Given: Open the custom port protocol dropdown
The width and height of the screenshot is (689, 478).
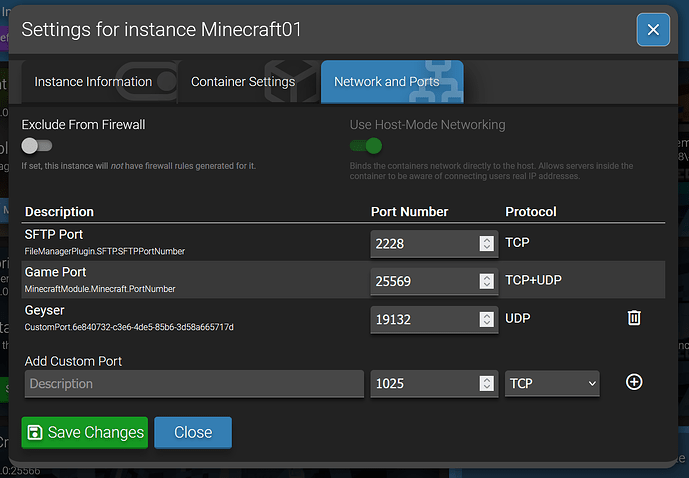Looking at the screenshot, I should 552,384.
